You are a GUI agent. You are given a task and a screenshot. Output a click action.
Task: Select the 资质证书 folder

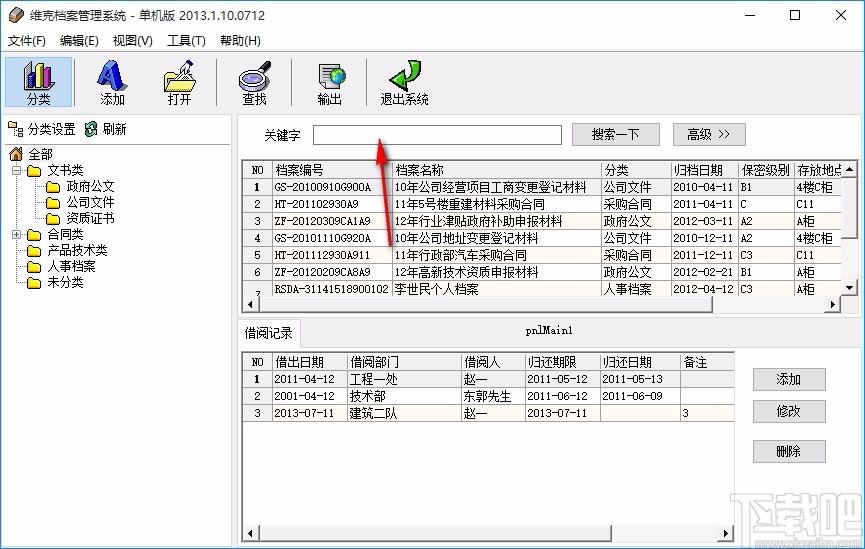(x=81, y=218)
